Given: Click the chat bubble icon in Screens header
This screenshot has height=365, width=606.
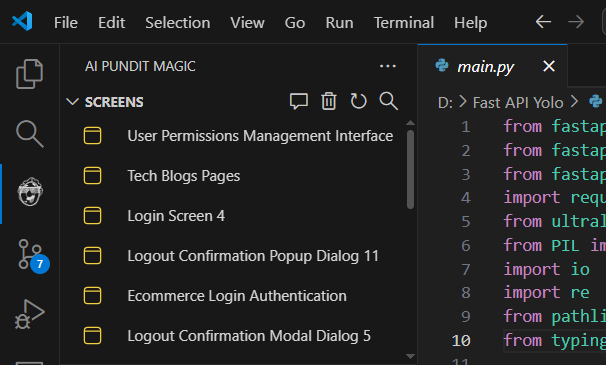Looking at the screenshot, I should [x=299, y=101].
